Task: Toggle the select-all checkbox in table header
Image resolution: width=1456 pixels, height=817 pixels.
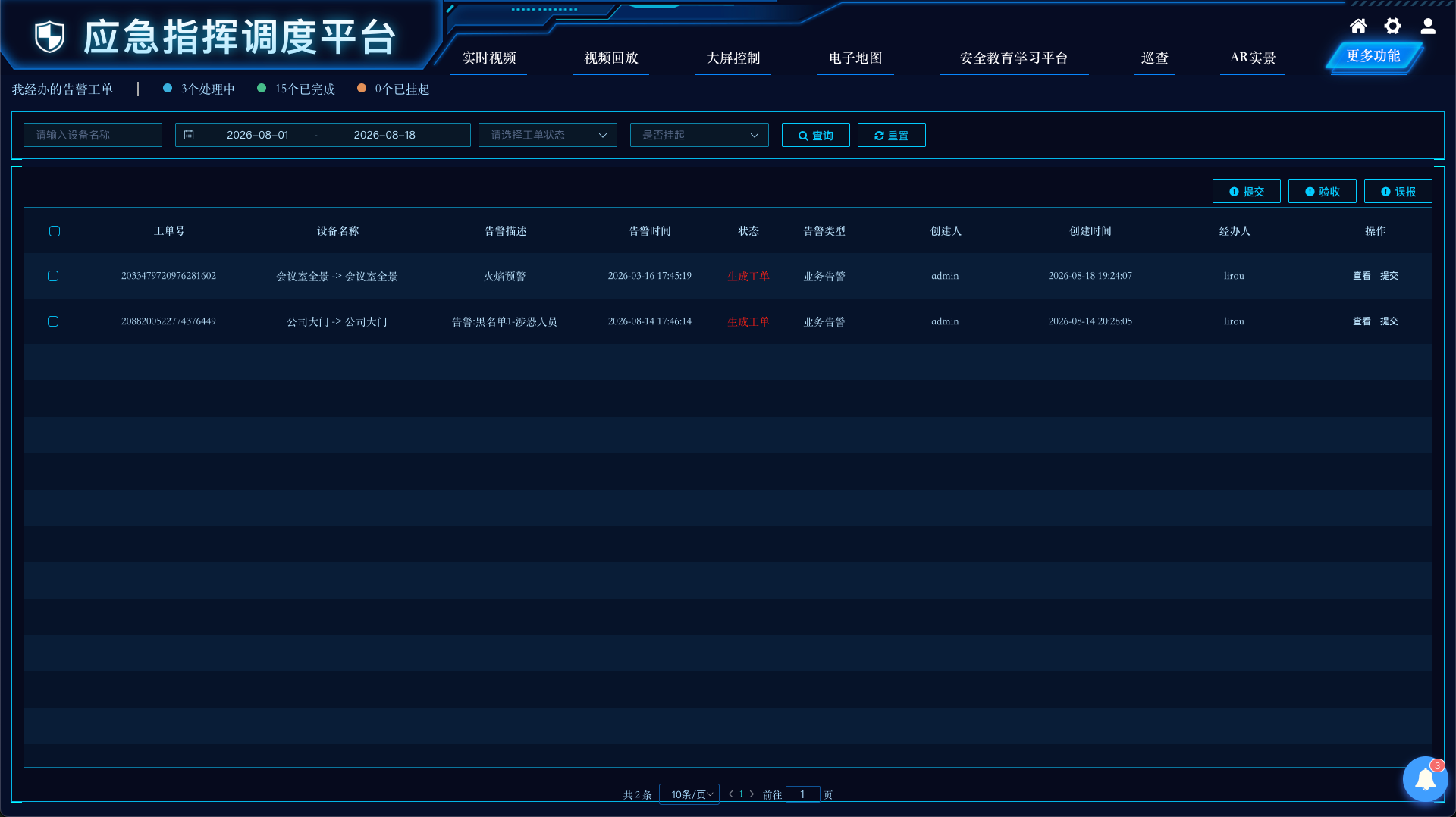Action: [55, 231]
